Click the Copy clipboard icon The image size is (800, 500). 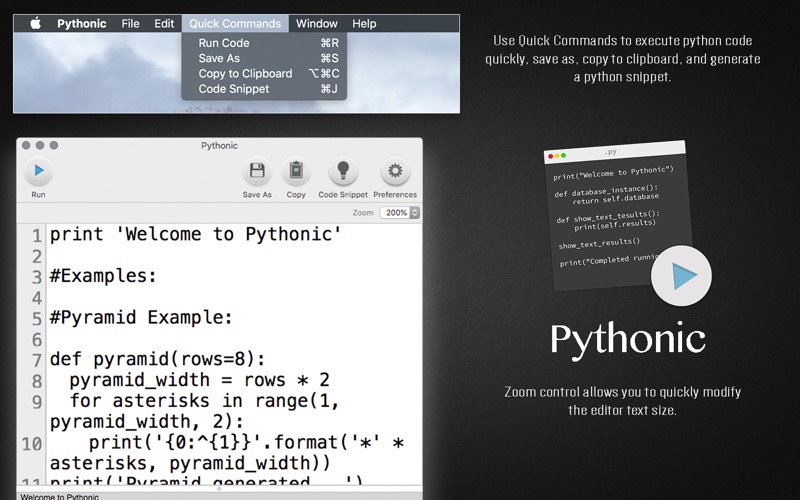(296, 170)
